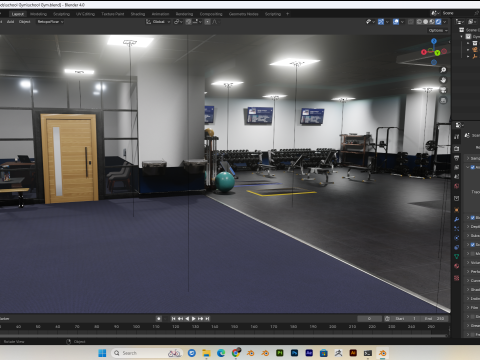The width and height of the screenshot is (480, 360).
Task: Open Microsoft Edge from the taskbar
Action: [221, 353]
